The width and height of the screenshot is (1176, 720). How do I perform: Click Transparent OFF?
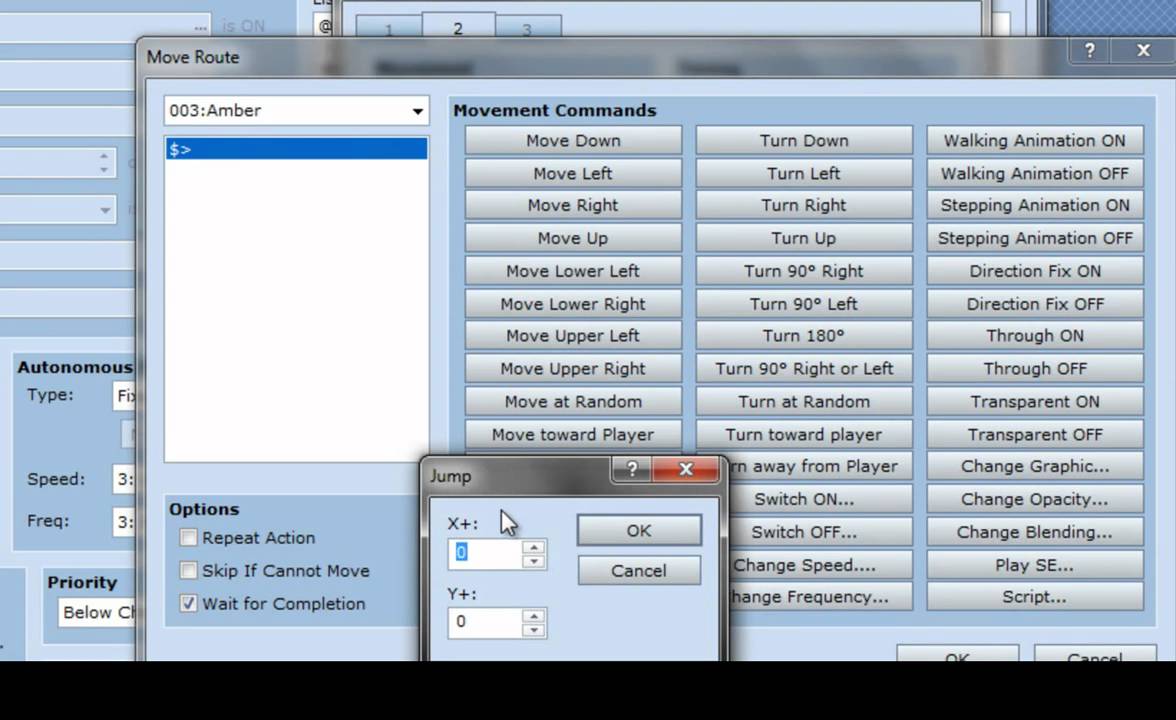click(x=1035, y=434)
